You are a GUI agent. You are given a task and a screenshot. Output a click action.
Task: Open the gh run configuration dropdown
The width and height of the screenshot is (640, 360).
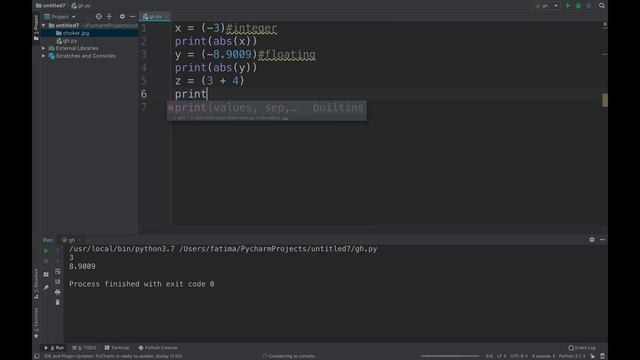[x=546, y=6]
